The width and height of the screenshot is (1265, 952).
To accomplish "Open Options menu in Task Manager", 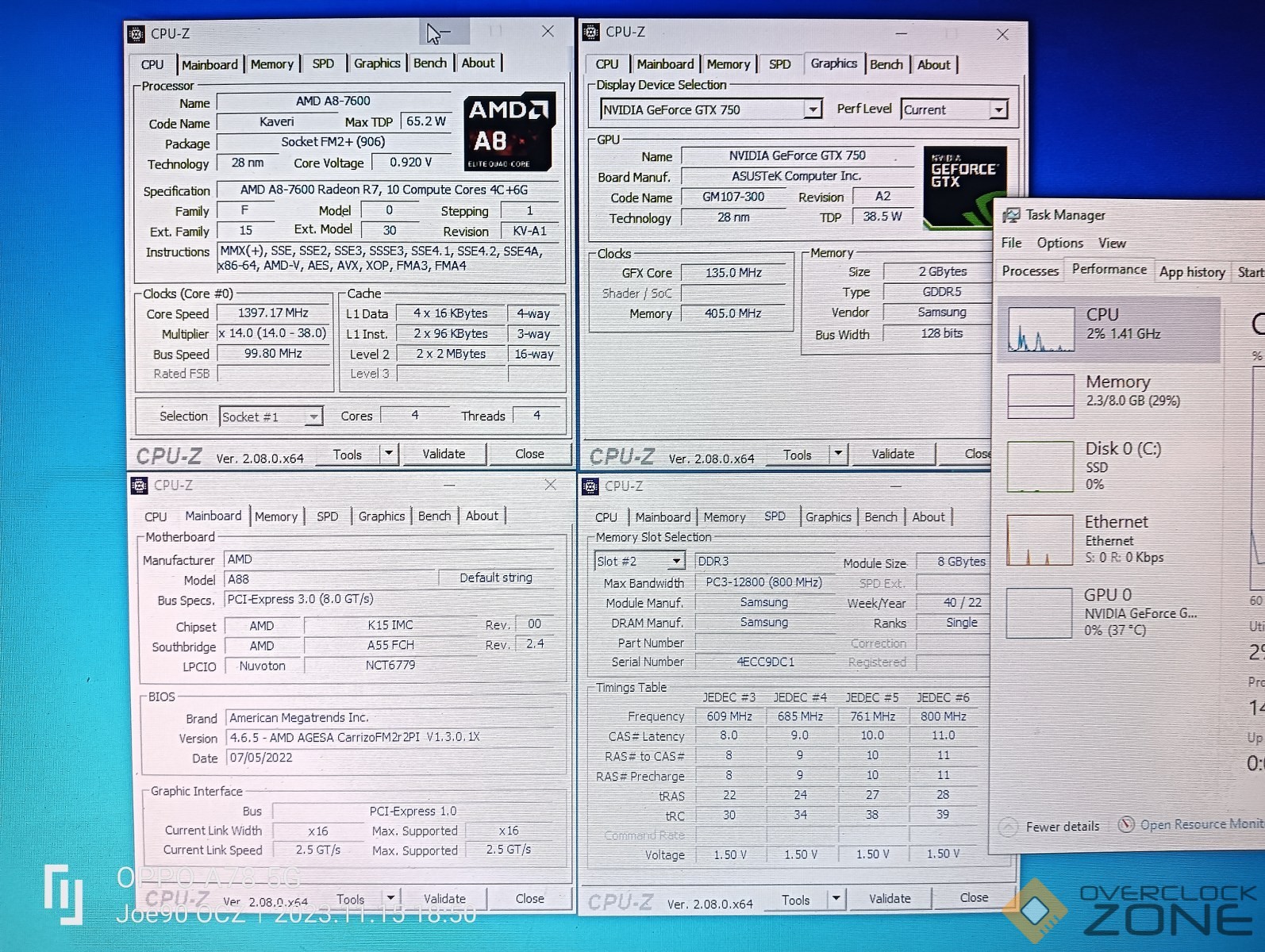I will 1059,243.
